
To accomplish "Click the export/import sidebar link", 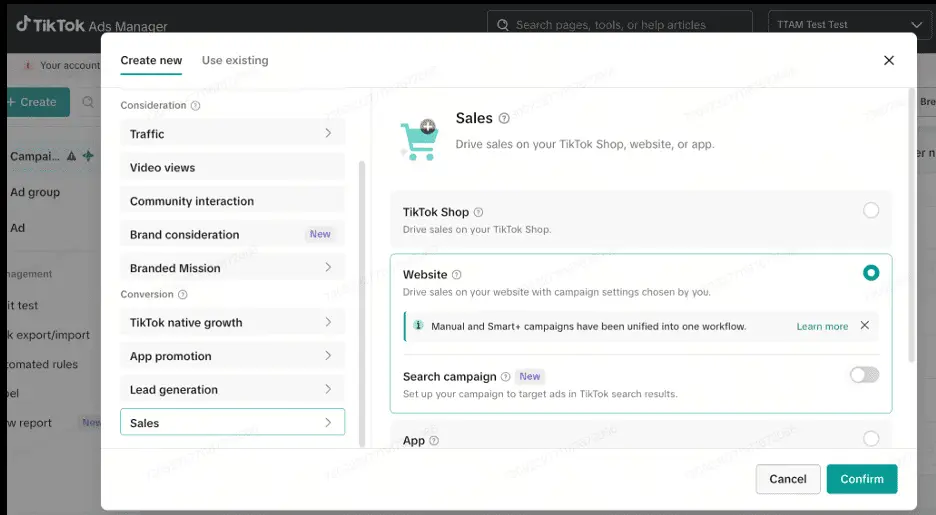I will click(x=48, y=335).
